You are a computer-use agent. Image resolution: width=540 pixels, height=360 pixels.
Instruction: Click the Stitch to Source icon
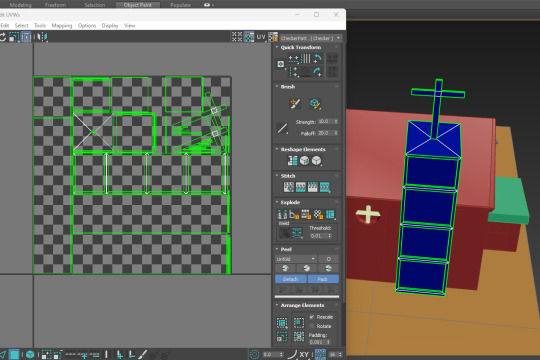[x=312, y=187]
